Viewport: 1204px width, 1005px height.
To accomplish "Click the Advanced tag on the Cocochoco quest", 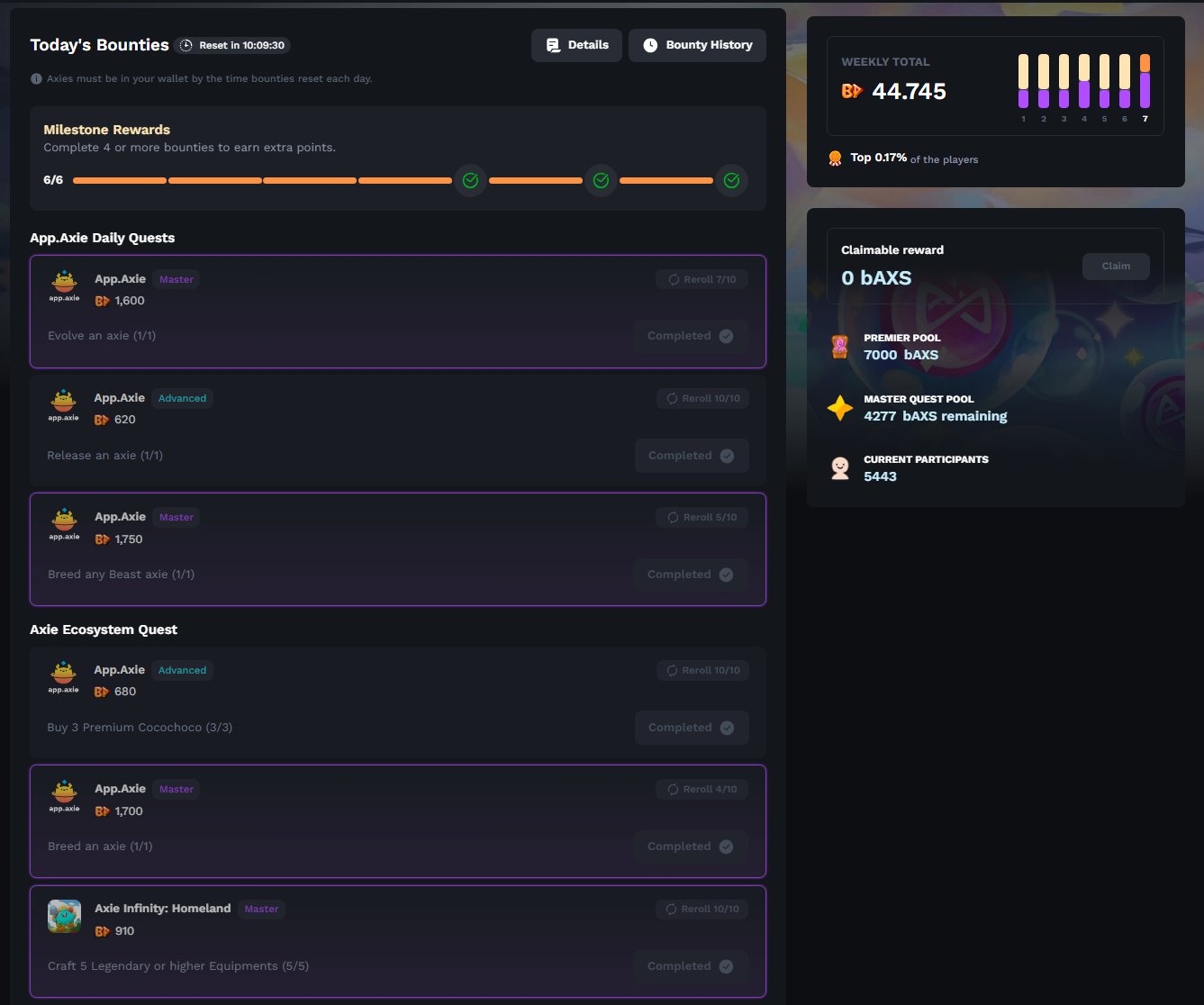I will pos(182,670).
